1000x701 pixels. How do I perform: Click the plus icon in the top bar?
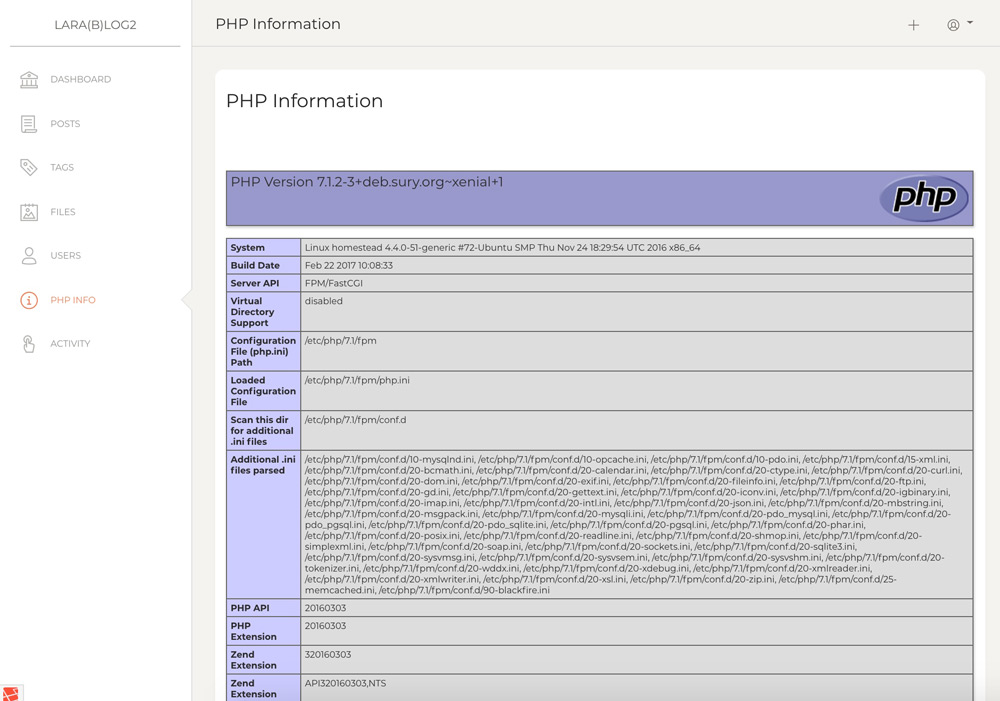click(x=913, y=25)
